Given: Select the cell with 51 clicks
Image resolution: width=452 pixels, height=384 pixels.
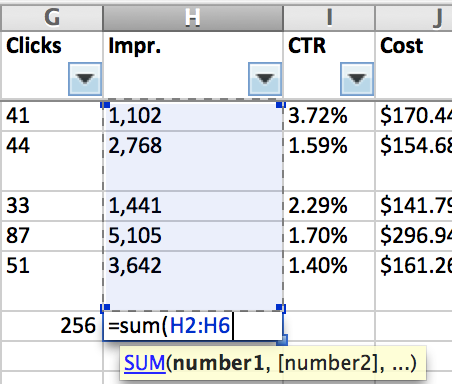Looking at the screenshot, I should tap(52, 281).
